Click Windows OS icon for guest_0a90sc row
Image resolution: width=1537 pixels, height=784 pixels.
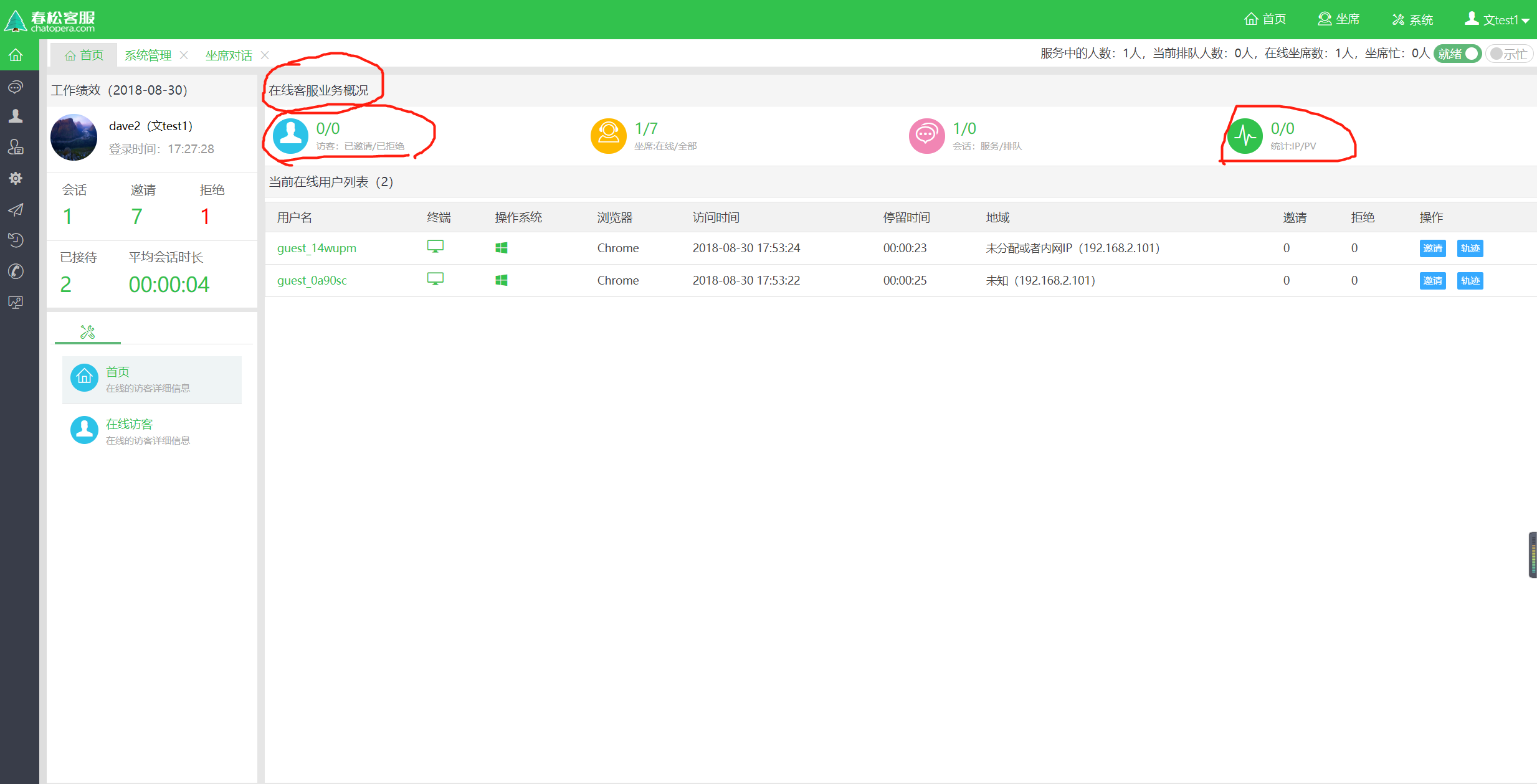click(x=501, y=280)
